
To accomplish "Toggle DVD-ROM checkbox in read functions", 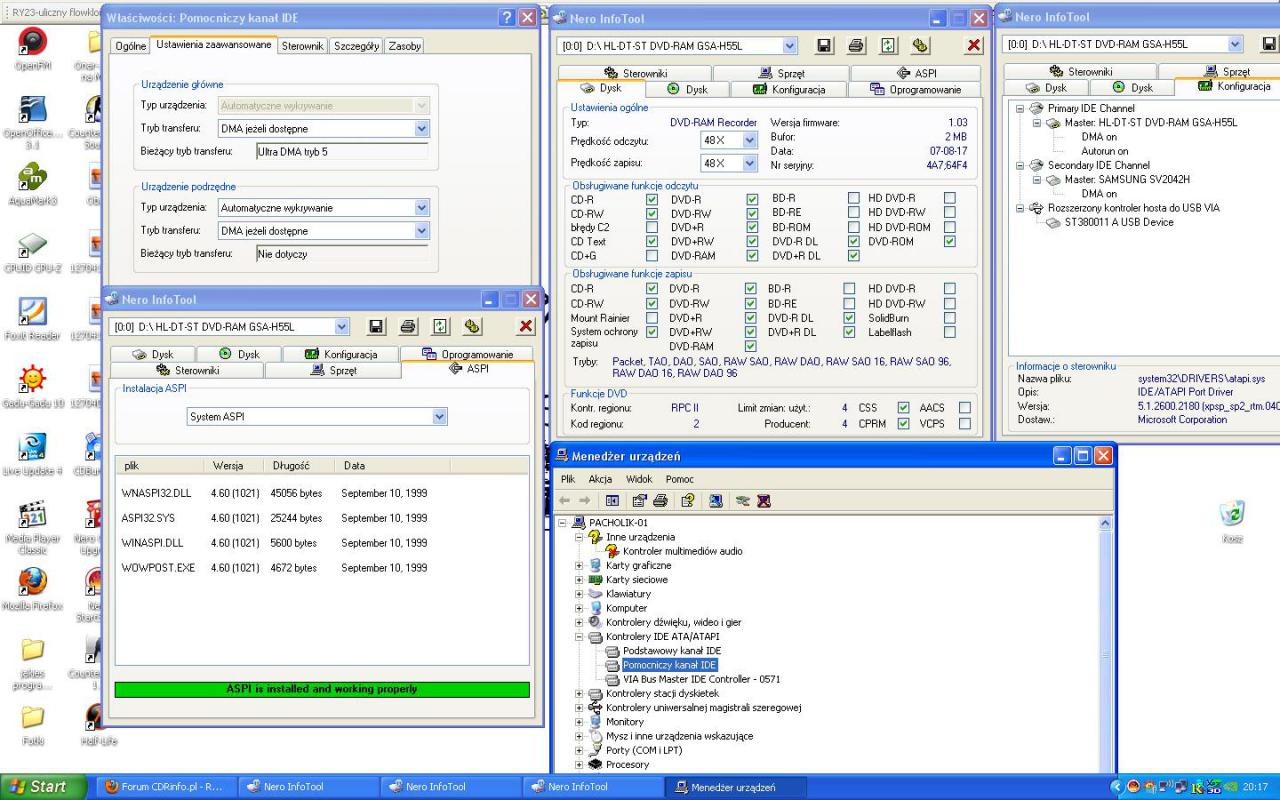I will pos(950,241).
